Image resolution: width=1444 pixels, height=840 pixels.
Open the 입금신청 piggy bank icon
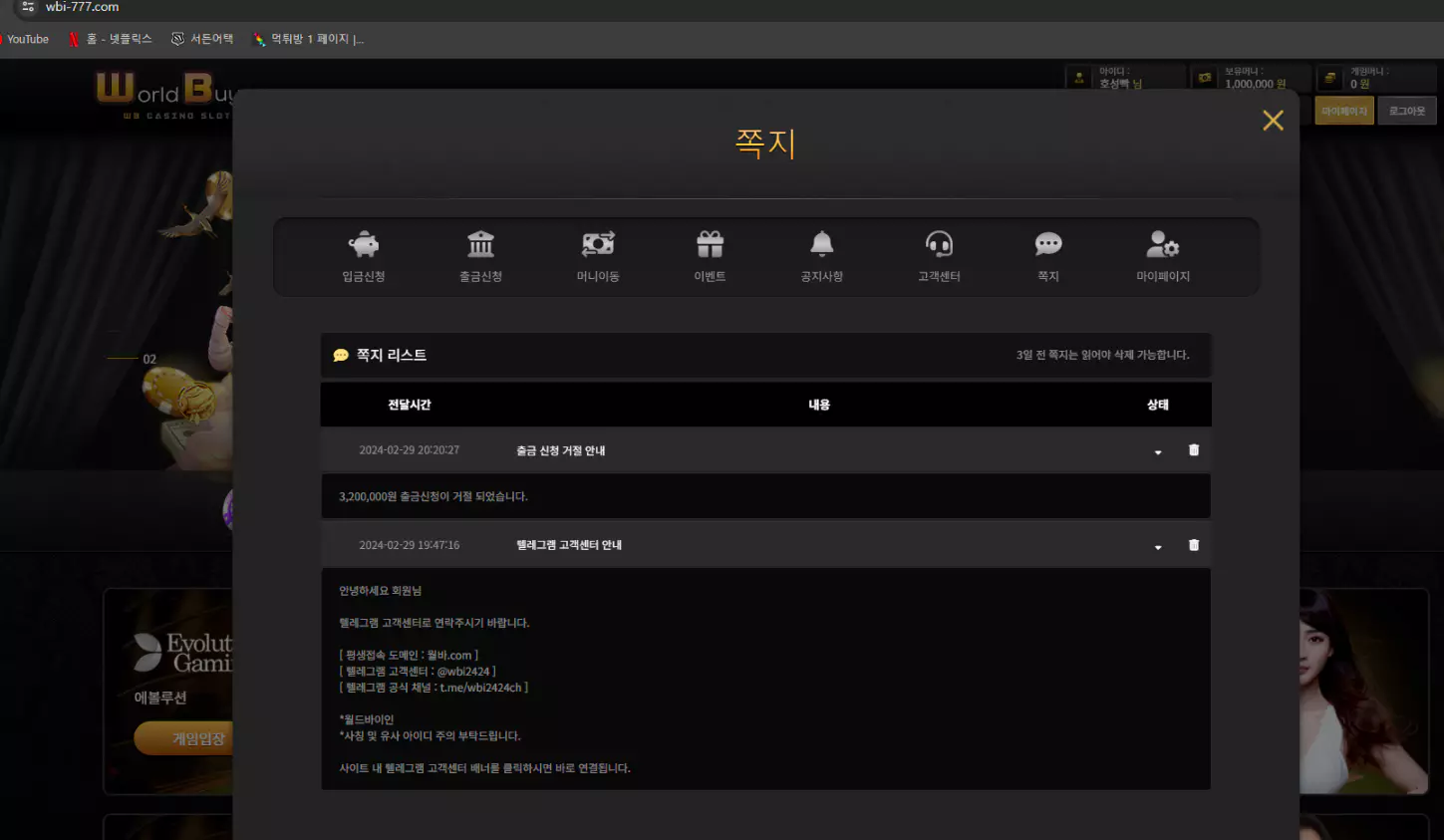click(364, 244)
